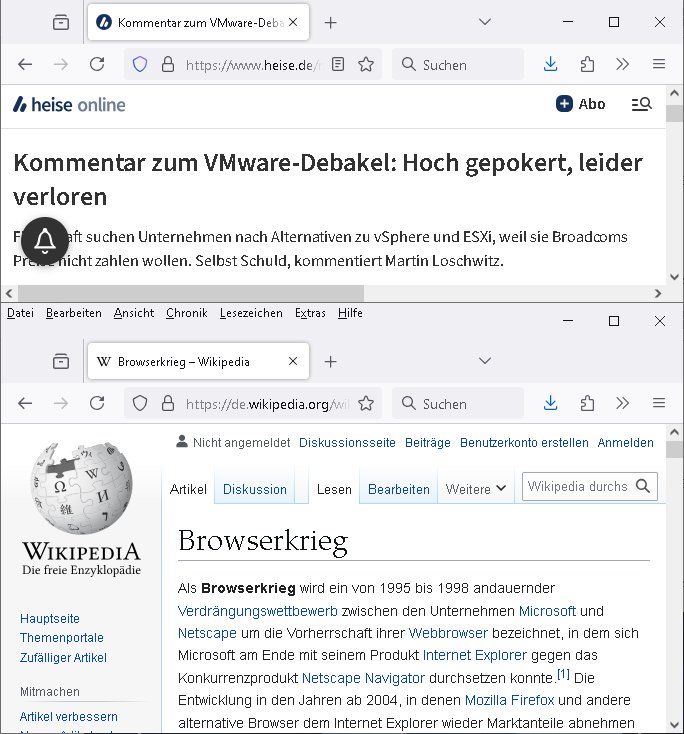
Task: Expand the tab list in the heise window
Action: click(485, 22)
